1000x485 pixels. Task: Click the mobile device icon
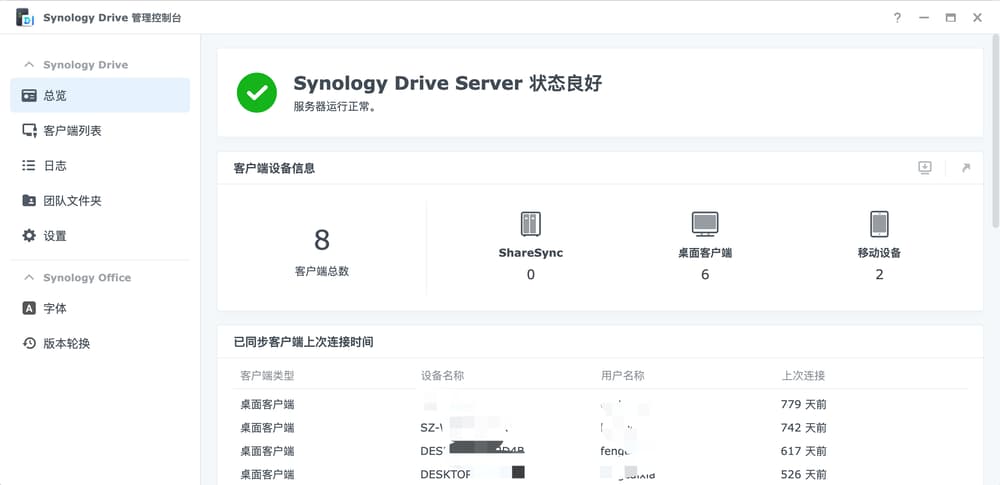pos(879,223)
